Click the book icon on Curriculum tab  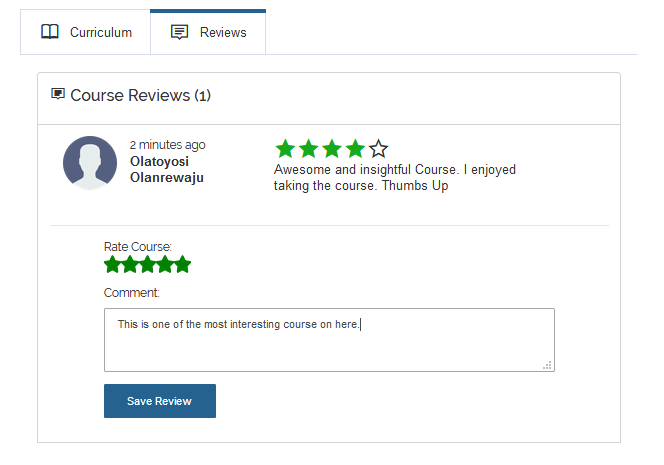click(50, 32)
